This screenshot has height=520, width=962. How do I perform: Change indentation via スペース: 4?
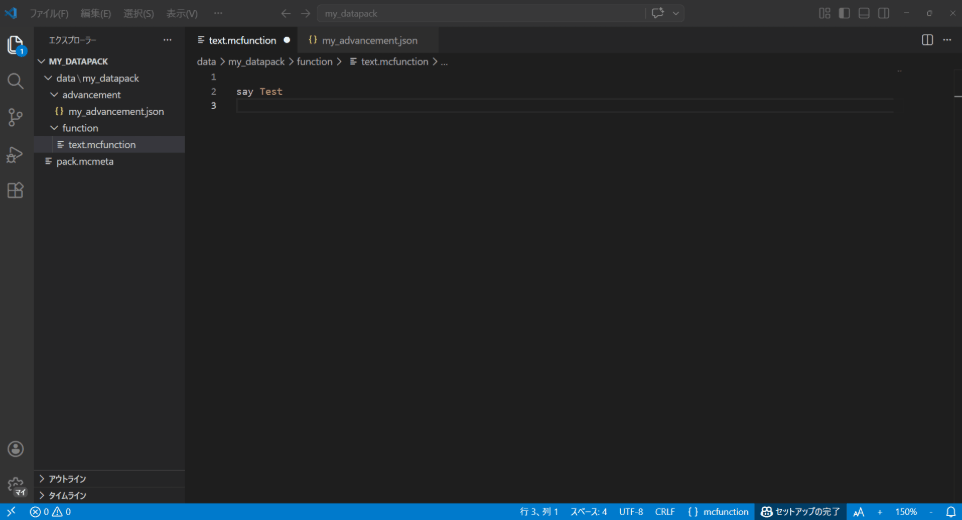[588, 511]
